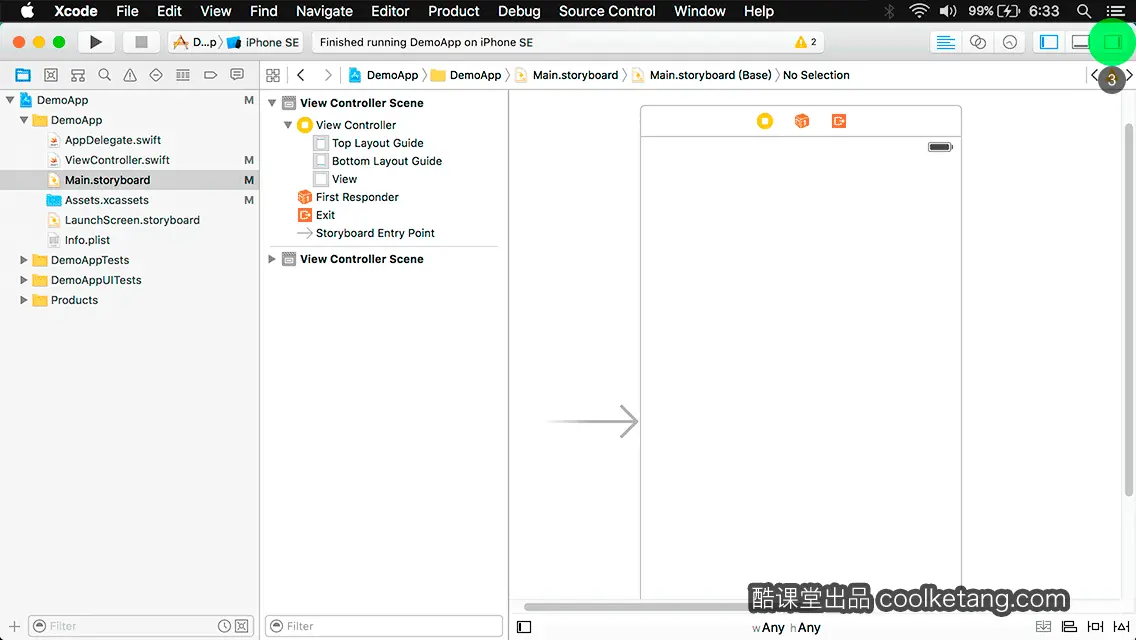
Task: Open the Project navigator folder icon
Action: coord(23,75)
